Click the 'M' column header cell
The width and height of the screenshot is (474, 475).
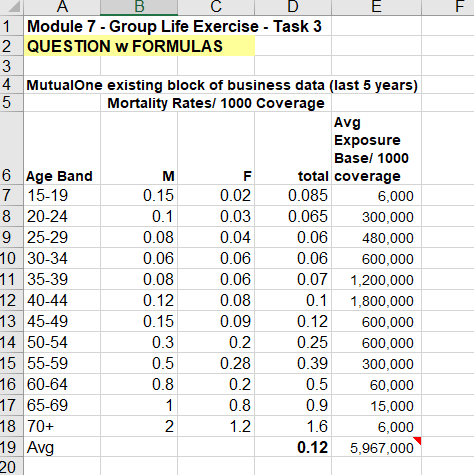(139, 148)
